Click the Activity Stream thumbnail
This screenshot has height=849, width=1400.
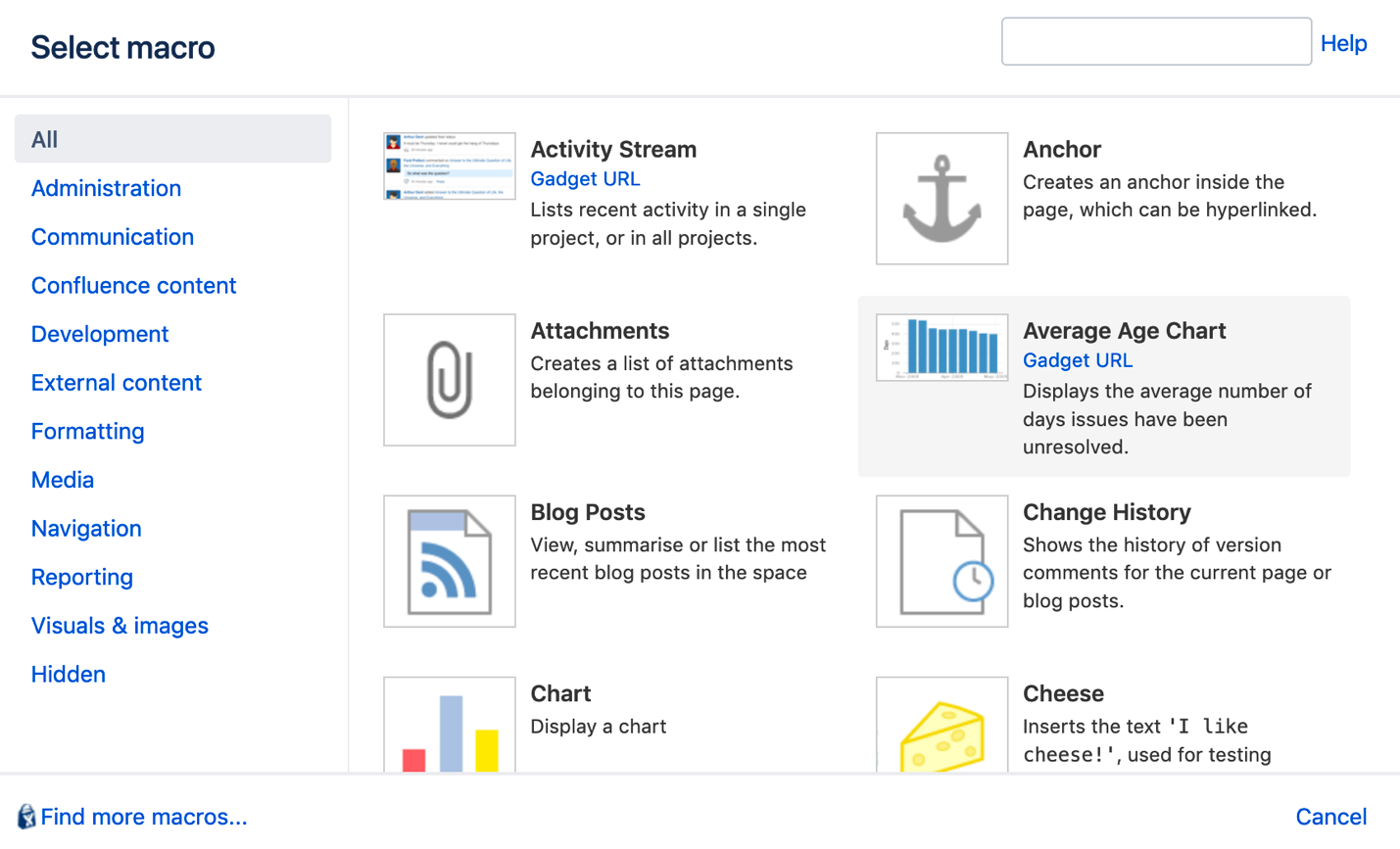click(x=450, y=166)
